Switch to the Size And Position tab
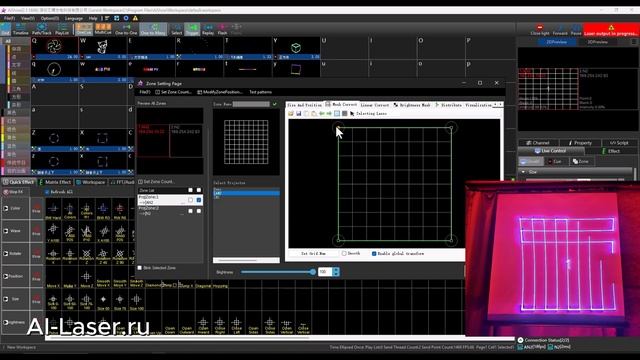Image resolution: width=640 pixels, height=360 pixels. pyautogui.click(x=304, y=105)
